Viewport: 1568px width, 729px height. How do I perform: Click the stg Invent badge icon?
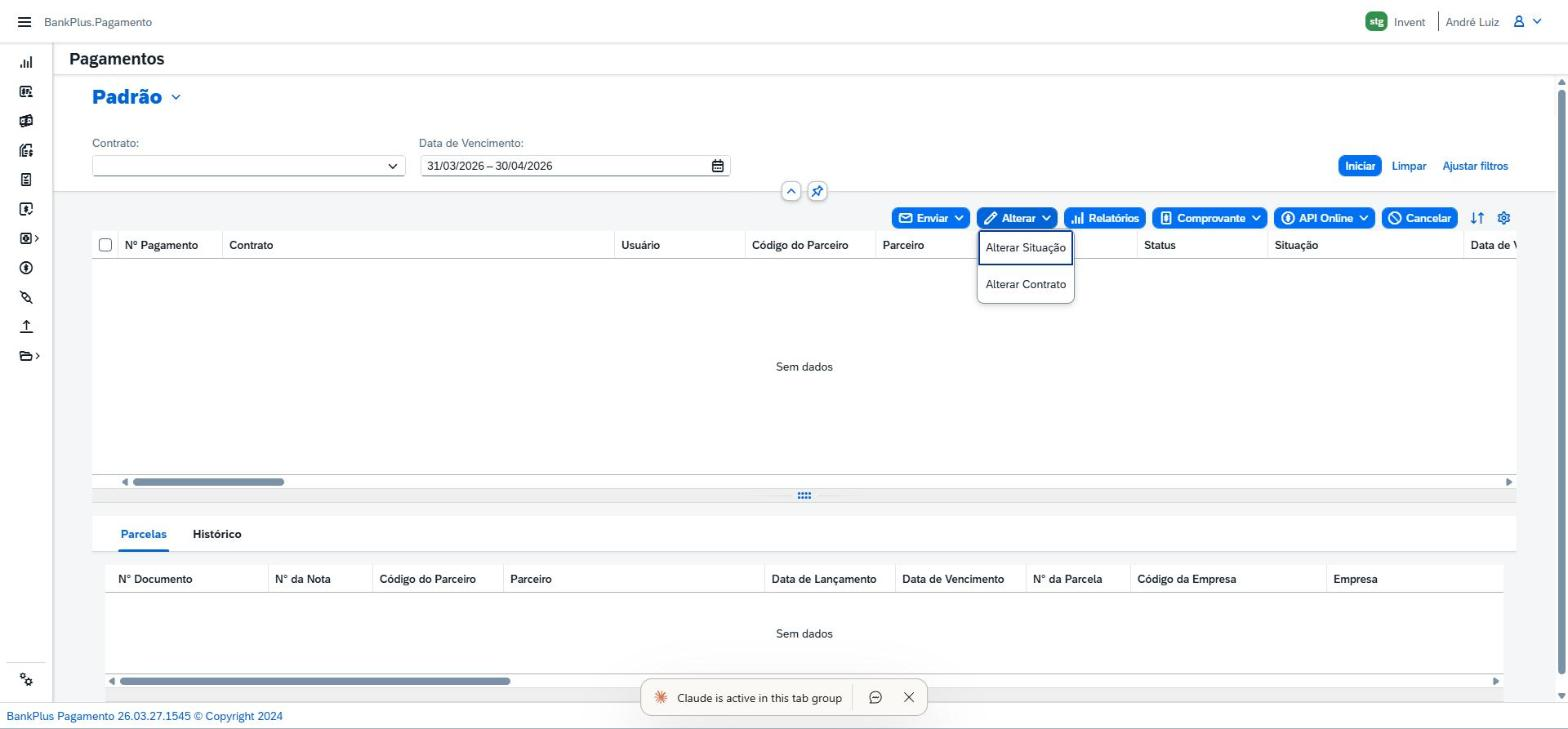[x=1376, y=22]
